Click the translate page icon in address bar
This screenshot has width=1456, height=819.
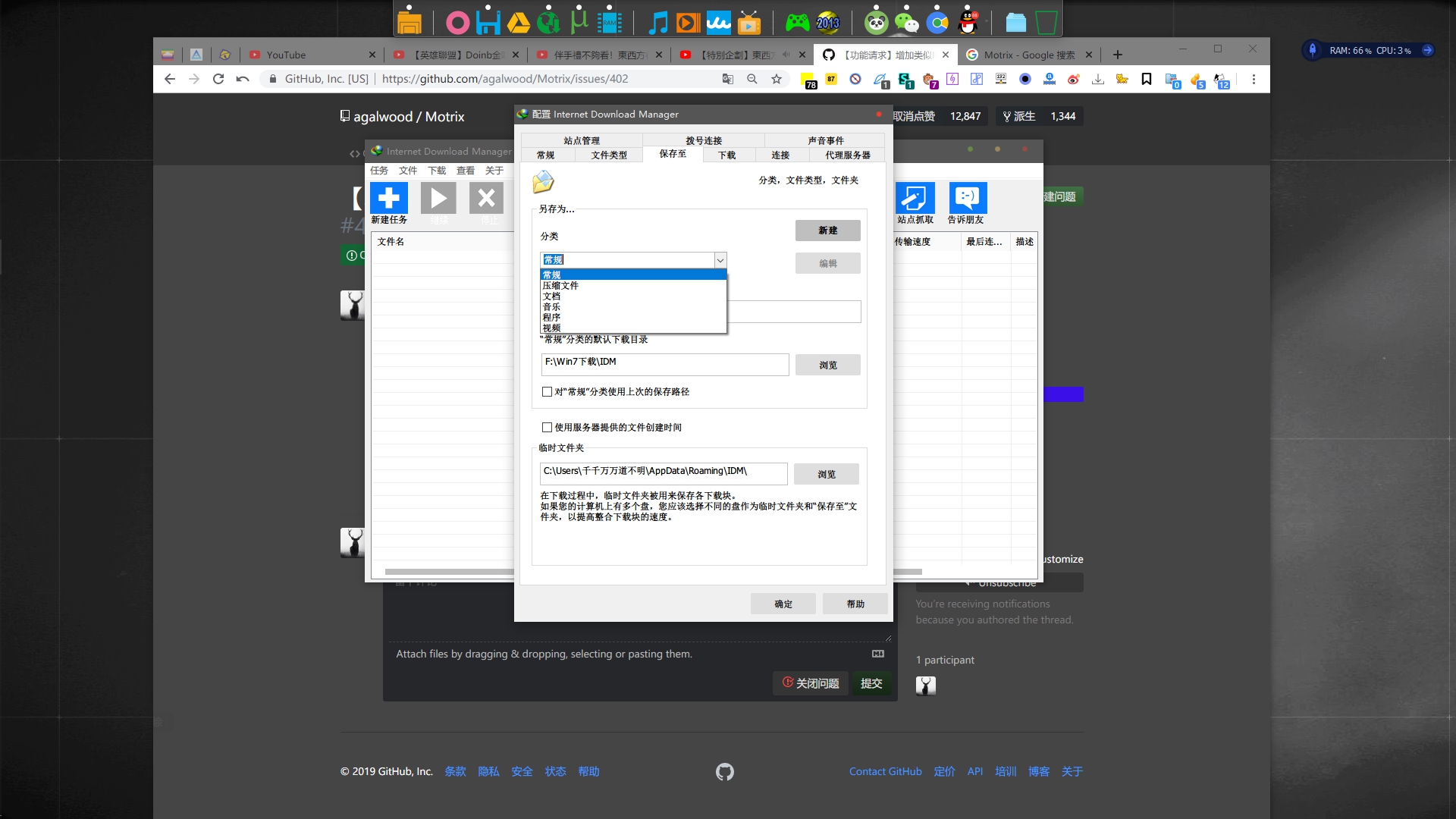coord(728,79)
